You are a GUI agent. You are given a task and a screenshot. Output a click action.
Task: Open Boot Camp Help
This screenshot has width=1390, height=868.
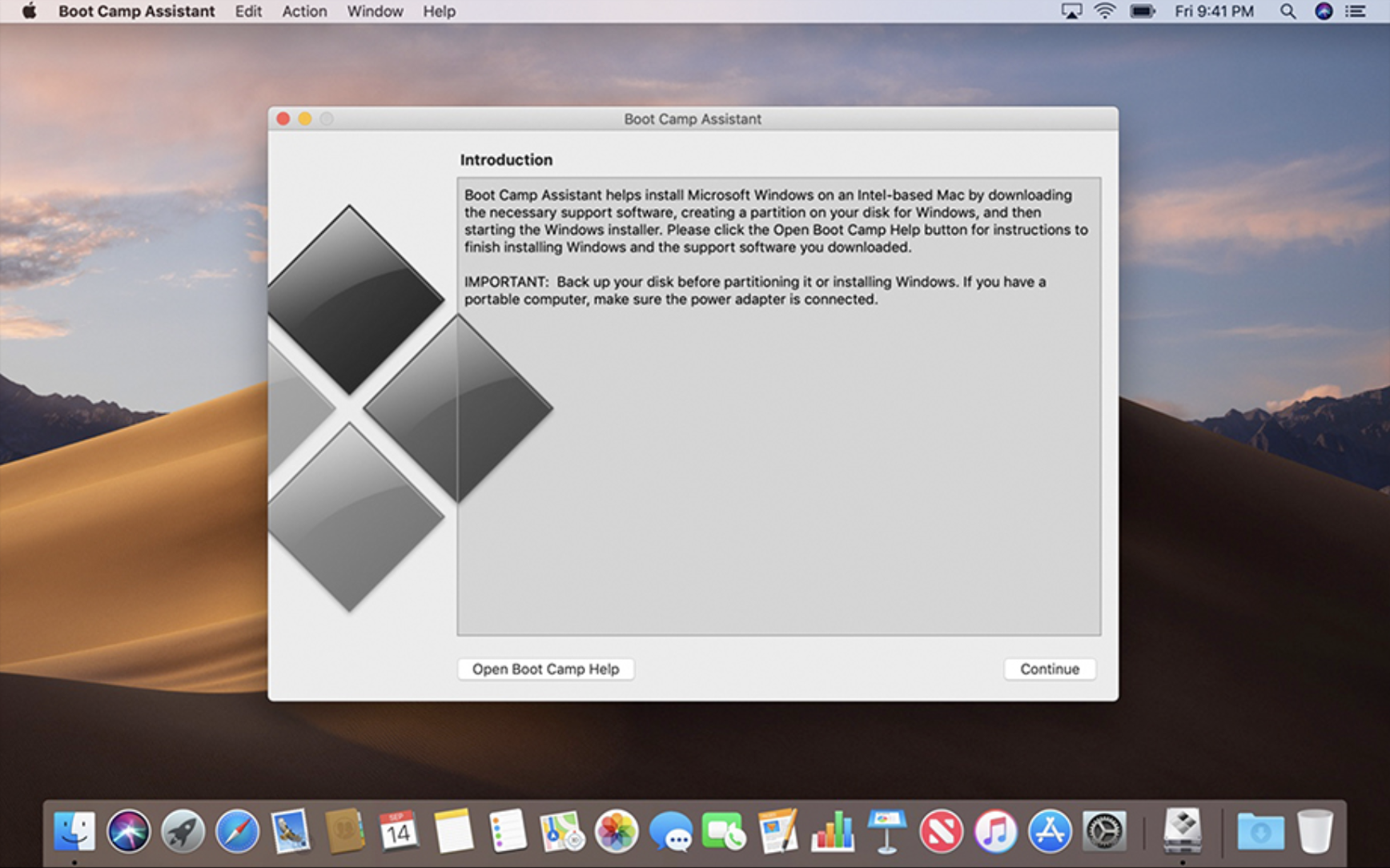click(x=545, y=669)
